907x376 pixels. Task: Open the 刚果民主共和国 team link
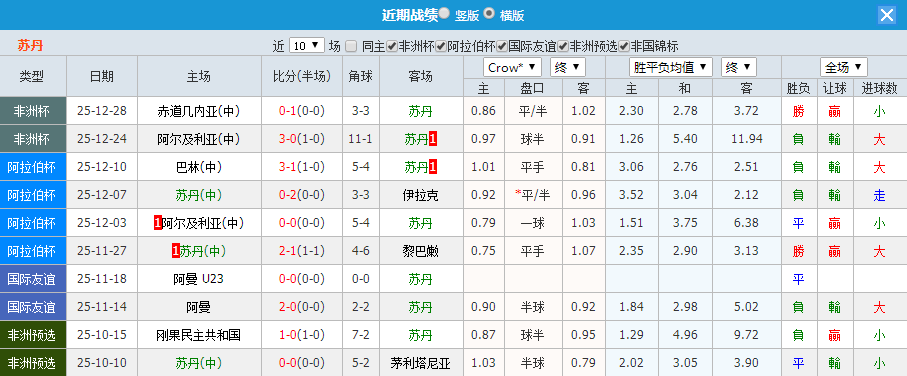[x=198, y=335]
